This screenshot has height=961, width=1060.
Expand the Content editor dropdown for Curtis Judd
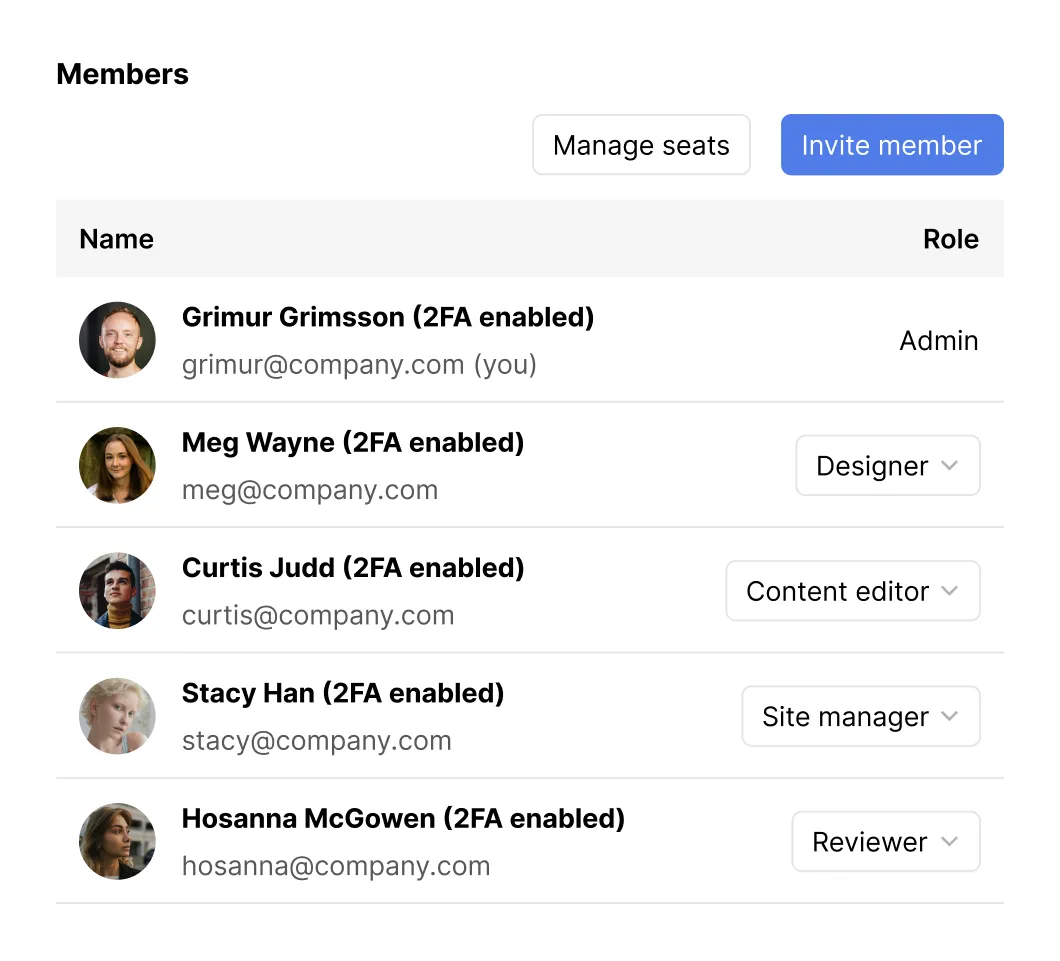tap(851, 590)
